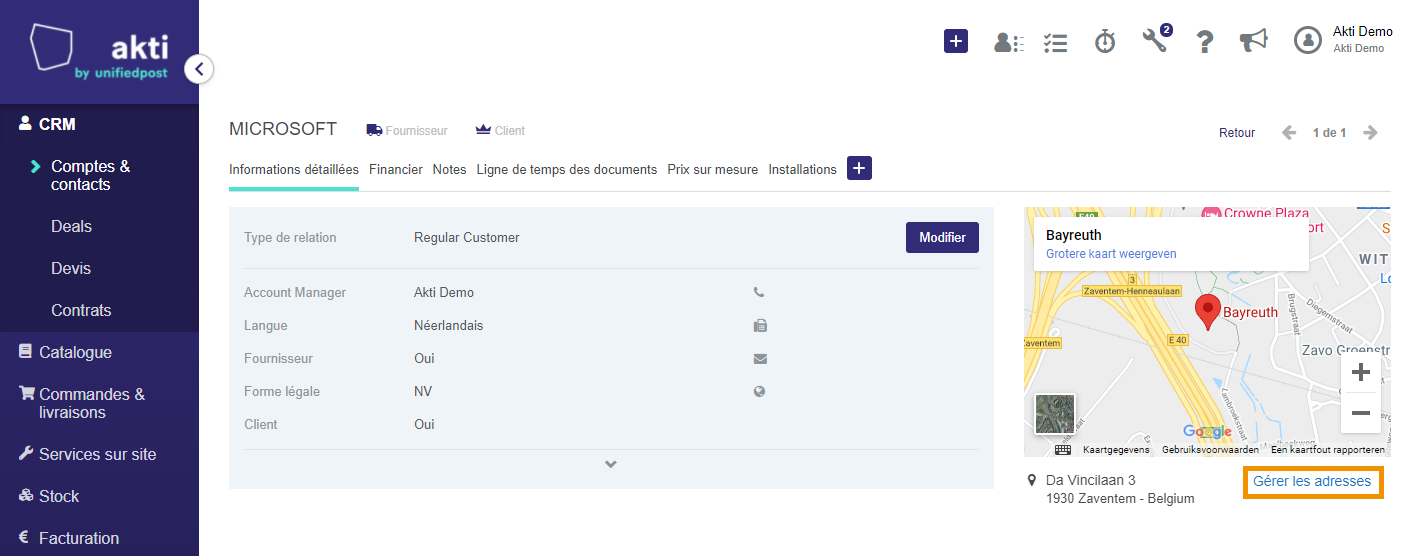Viewport: 1402px width, 556px height.
Task: Open the contacts list icon in header
Action: 1008,42
